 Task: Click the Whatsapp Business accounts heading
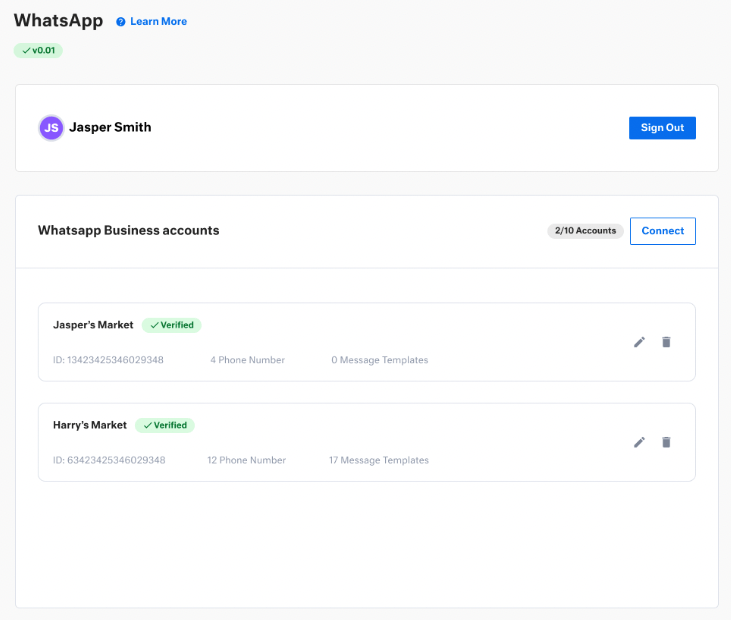(129, 230)
